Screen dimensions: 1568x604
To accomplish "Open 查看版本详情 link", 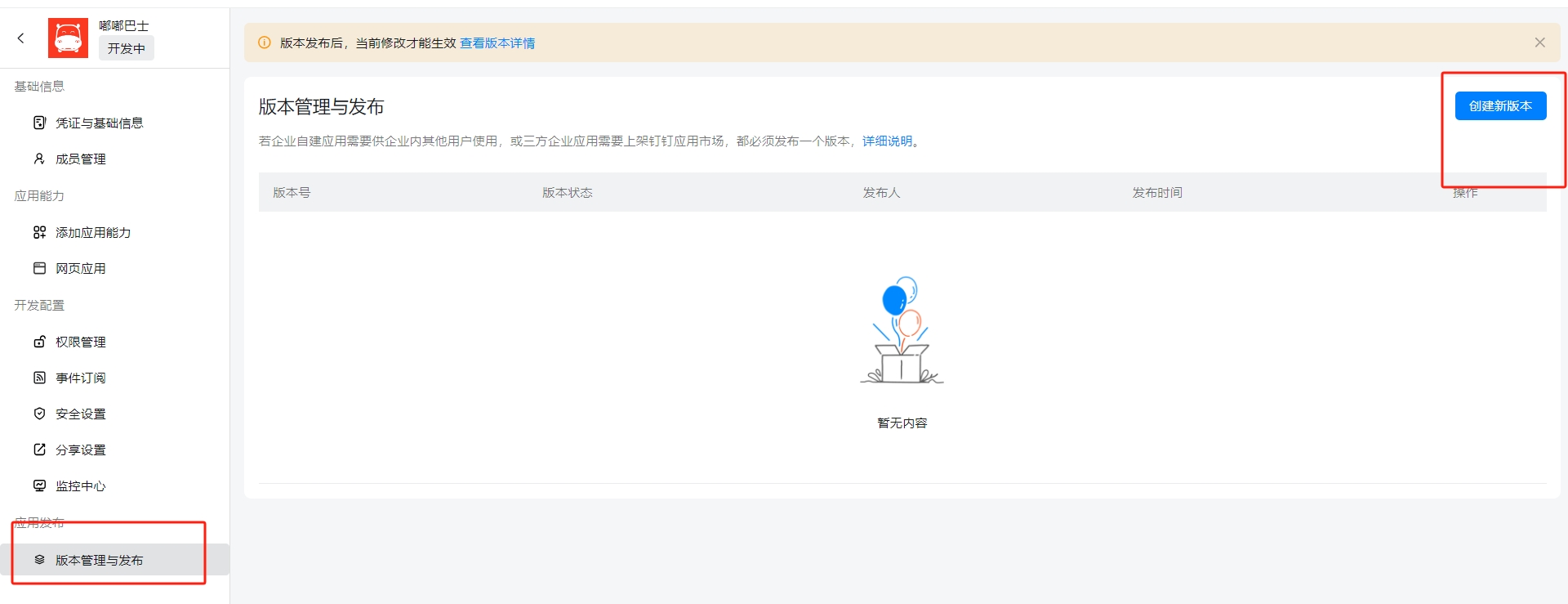I will pos(497,43).
